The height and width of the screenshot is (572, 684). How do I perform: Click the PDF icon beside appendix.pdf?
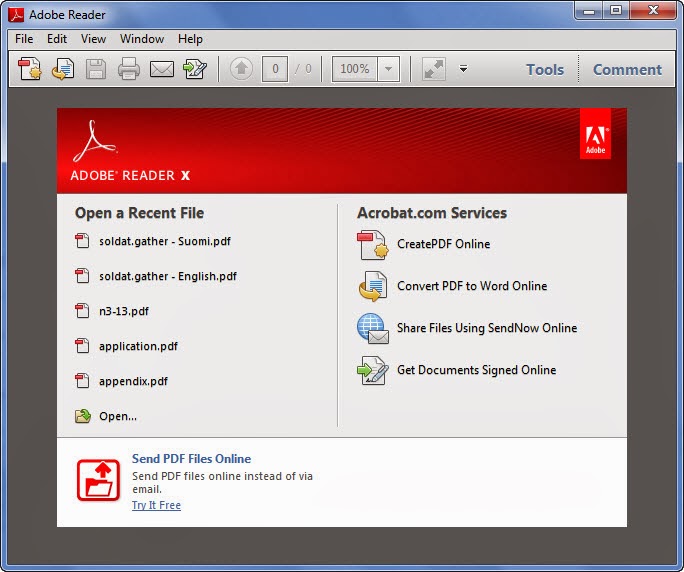coord(82,380)
